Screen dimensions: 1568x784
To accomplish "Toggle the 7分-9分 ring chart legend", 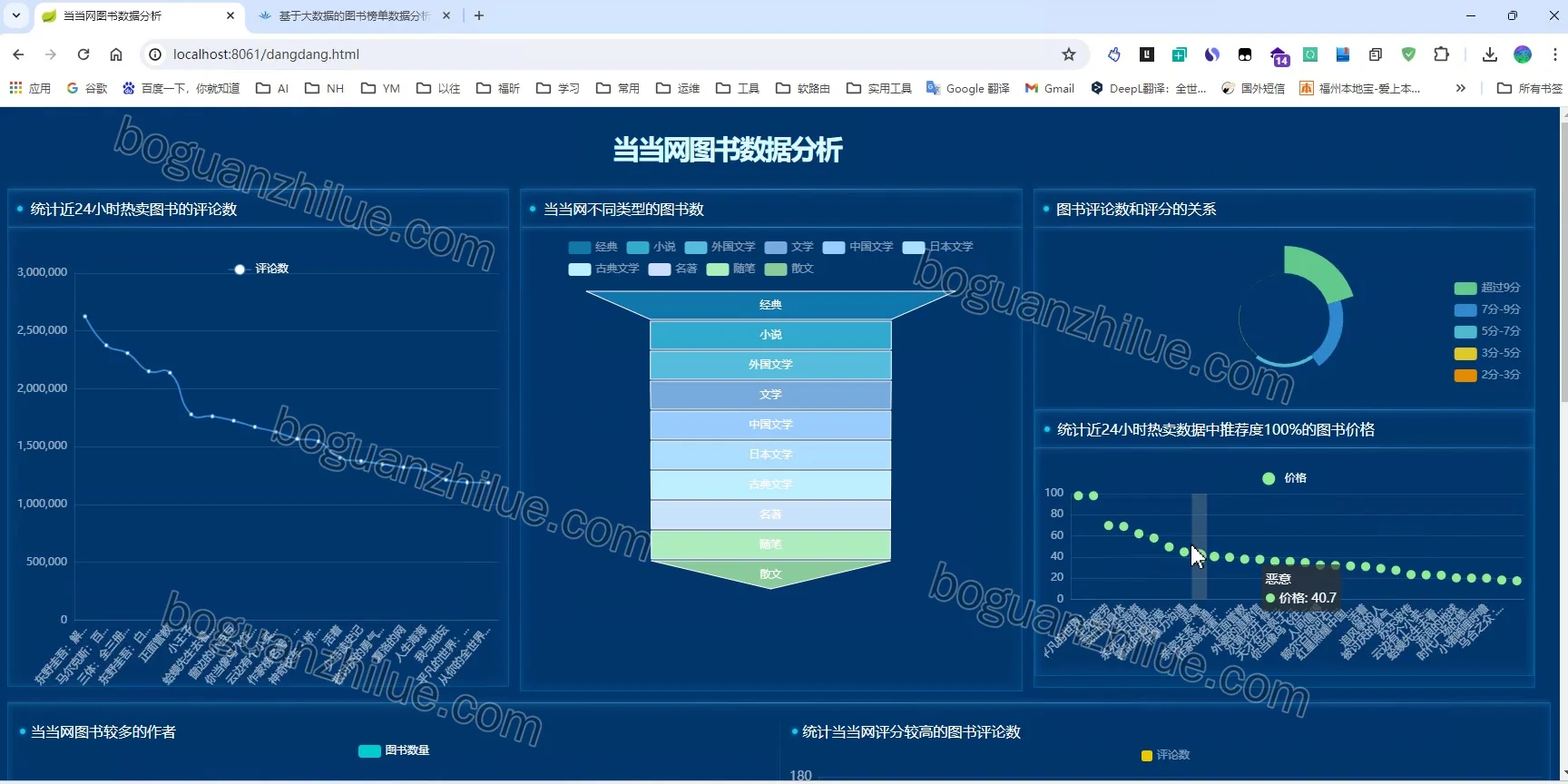I will click(1487, 309).
